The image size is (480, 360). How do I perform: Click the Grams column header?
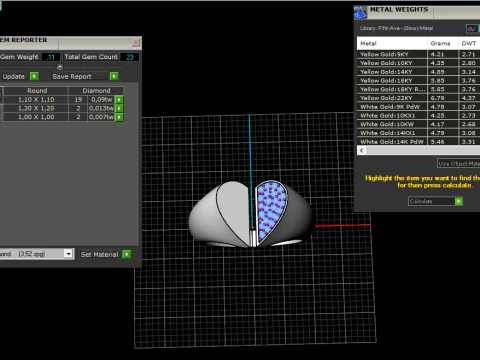point(443,43)
